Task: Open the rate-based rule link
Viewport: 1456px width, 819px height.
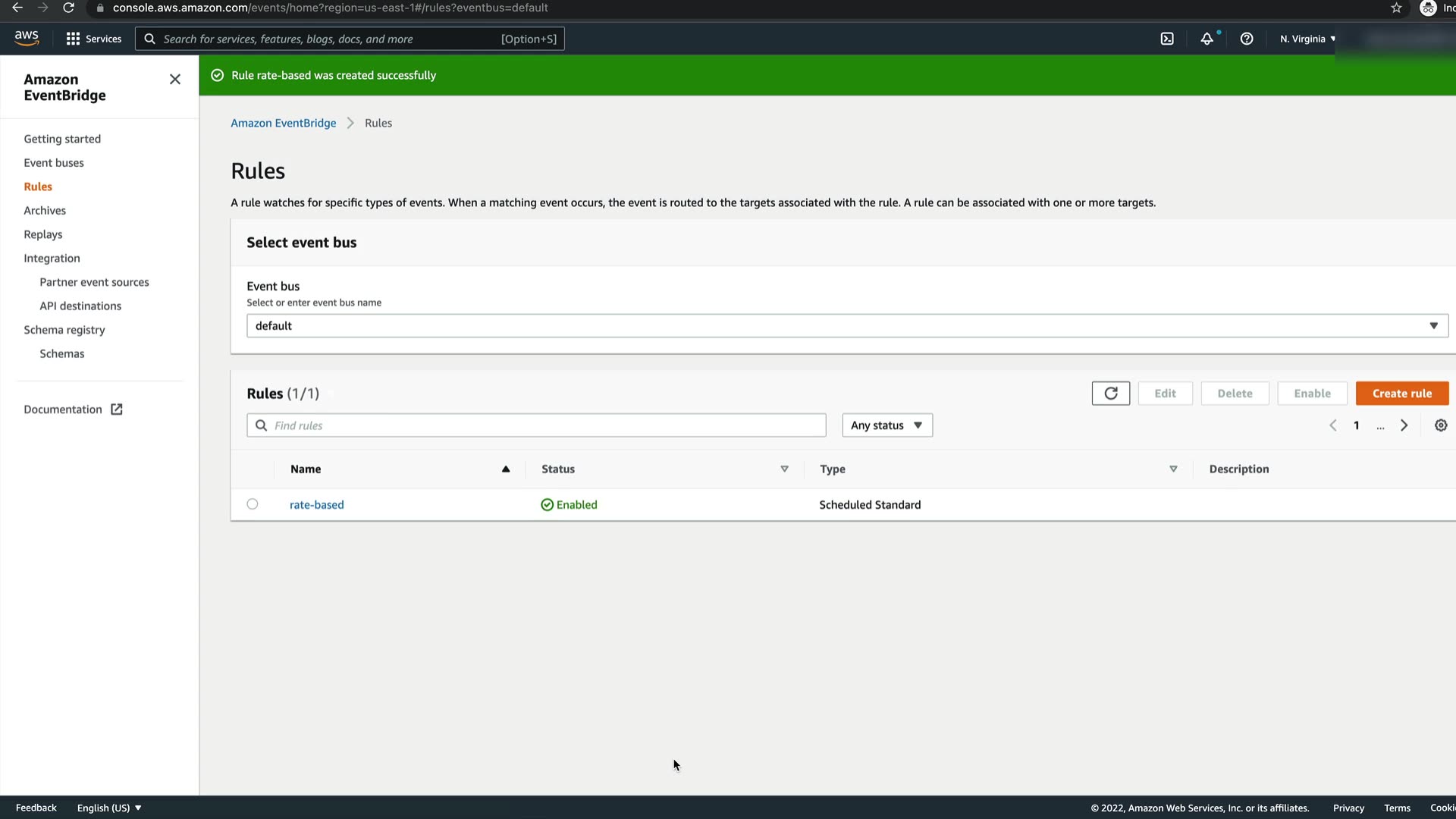Action: pyautogui.click(x=317, y=505)
